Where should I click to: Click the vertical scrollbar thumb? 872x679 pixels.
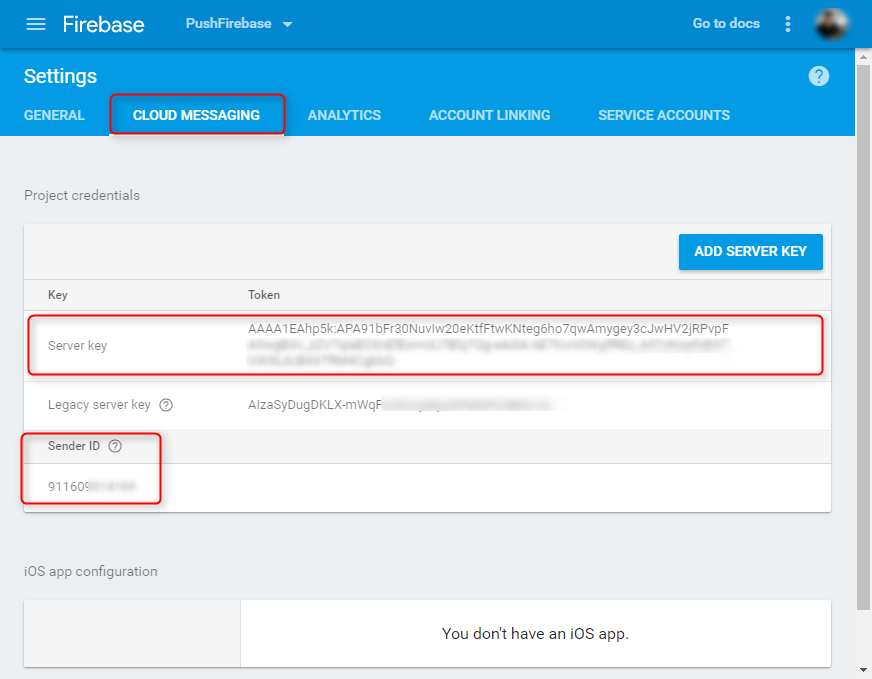tap(863, 336)
